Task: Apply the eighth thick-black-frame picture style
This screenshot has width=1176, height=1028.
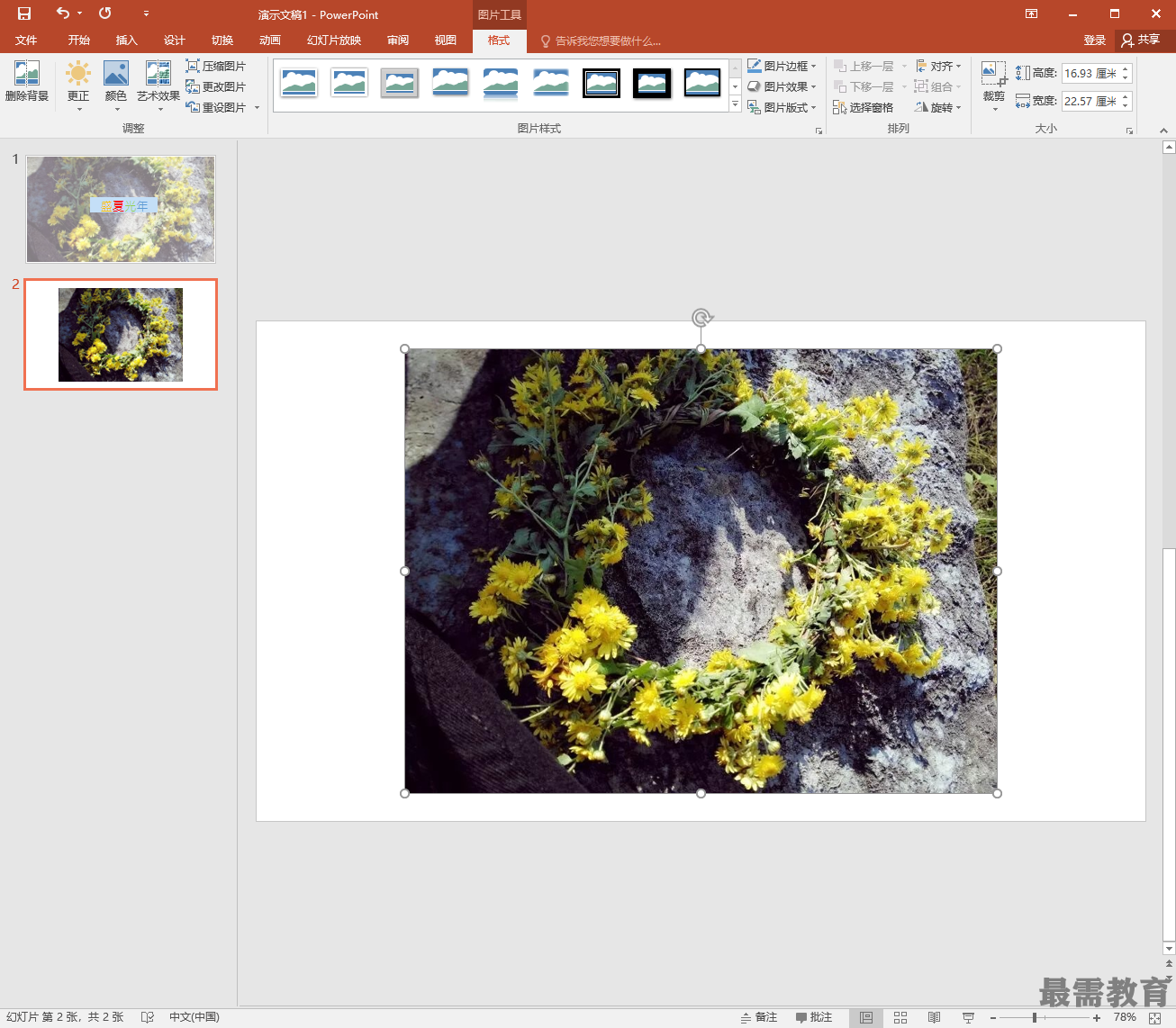Action: [x=652, y=83]
